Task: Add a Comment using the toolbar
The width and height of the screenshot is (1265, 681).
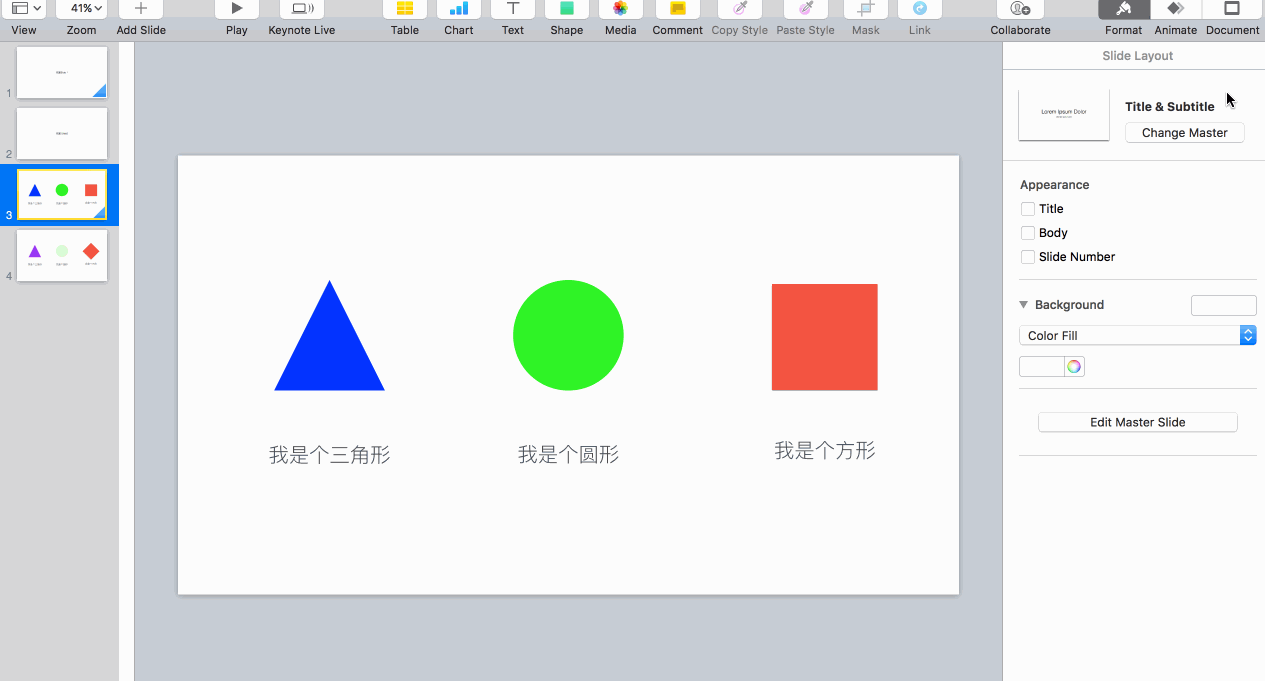Action: pyautogui.click(x=678, y=9)
